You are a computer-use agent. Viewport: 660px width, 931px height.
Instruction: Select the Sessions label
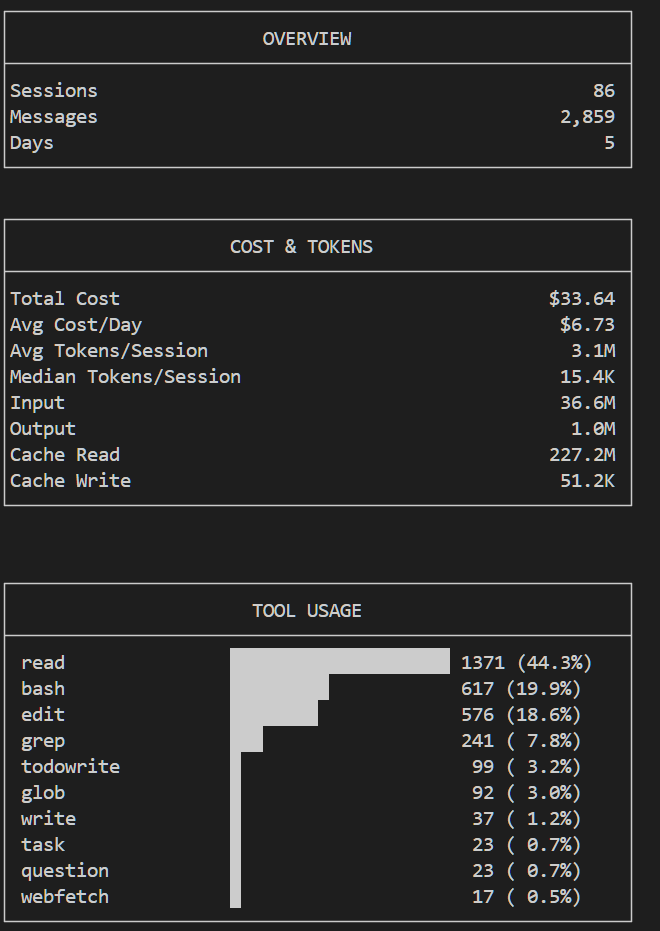53,91
